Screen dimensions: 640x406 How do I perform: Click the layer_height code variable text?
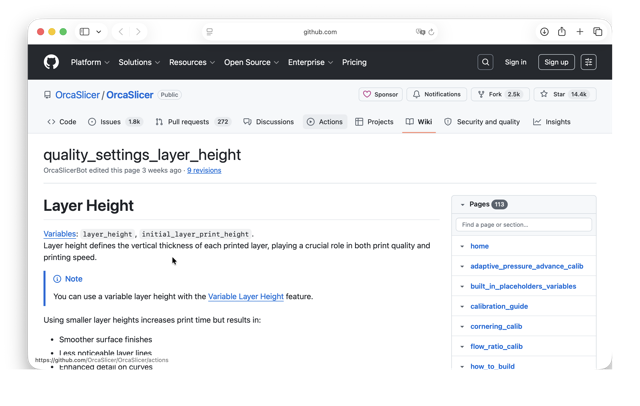tap(108, 234)
